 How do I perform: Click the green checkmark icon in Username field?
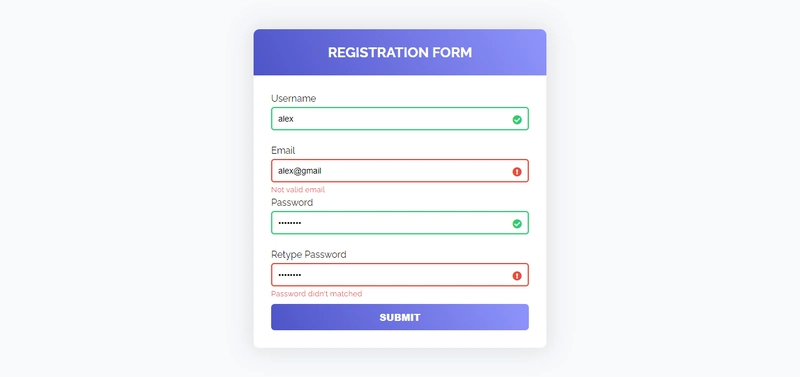tap(517, 119)
